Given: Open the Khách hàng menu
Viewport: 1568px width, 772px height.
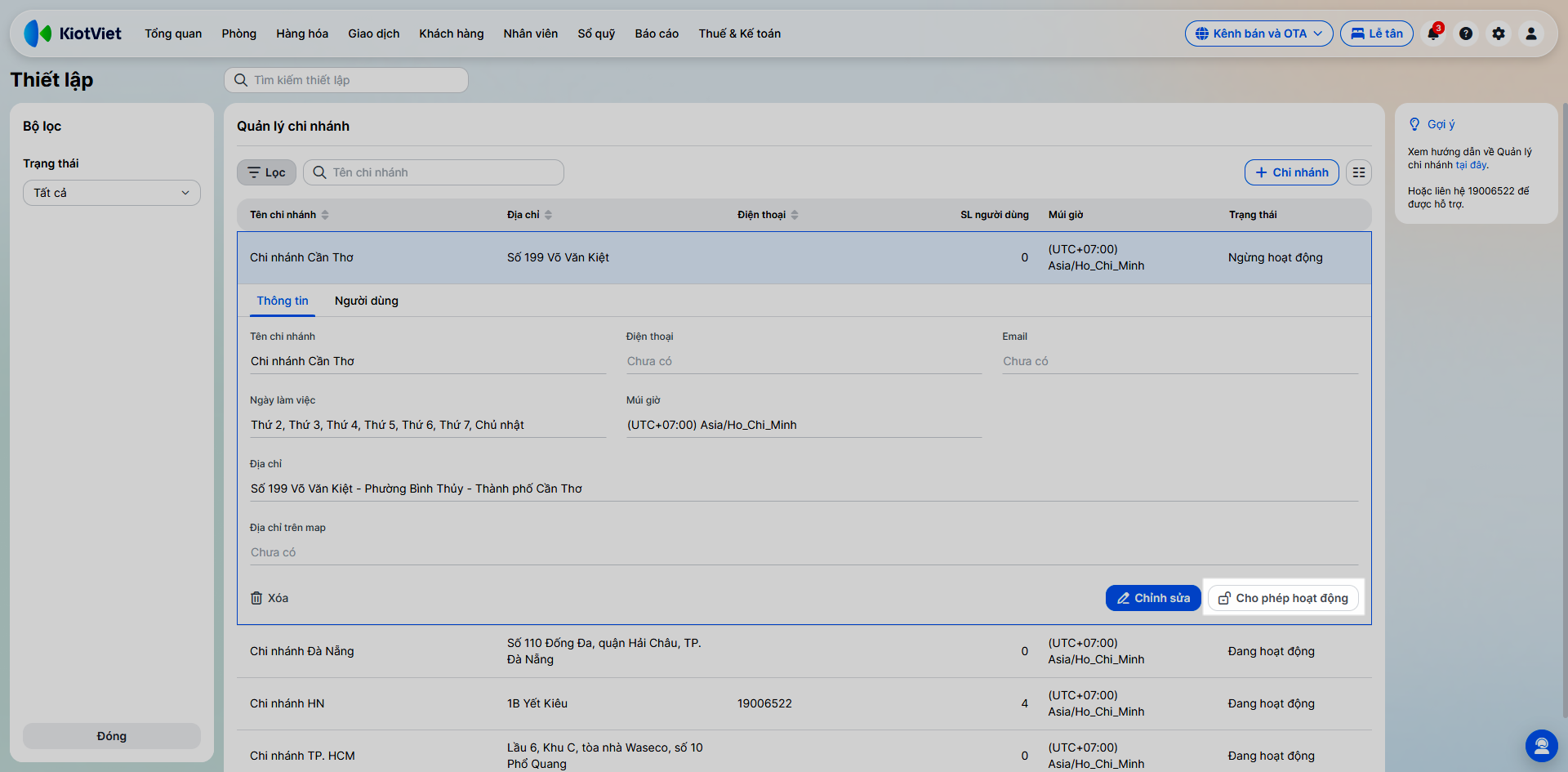Looking at the screenshot, I should tap(452, 33).
